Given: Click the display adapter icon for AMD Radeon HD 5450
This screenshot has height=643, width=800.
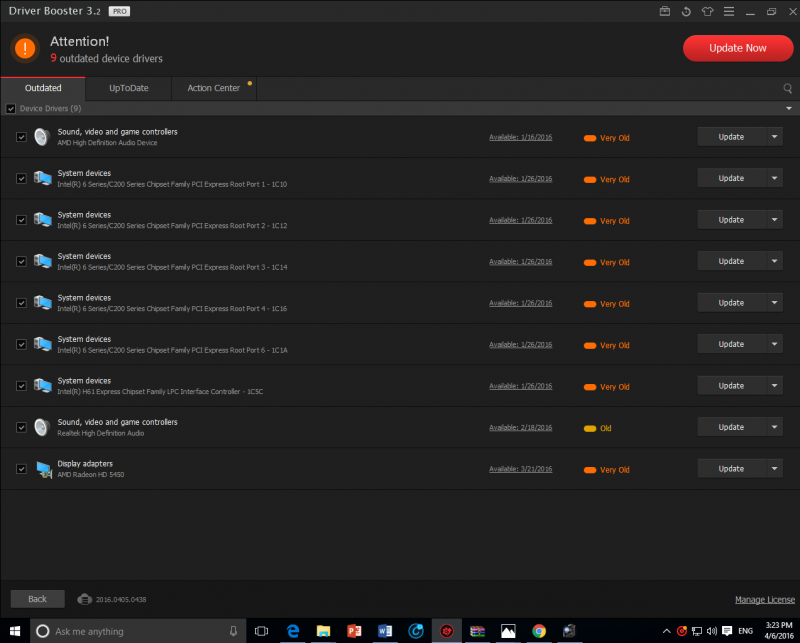Looking at the screenshot, I should [x=44, y=469].
